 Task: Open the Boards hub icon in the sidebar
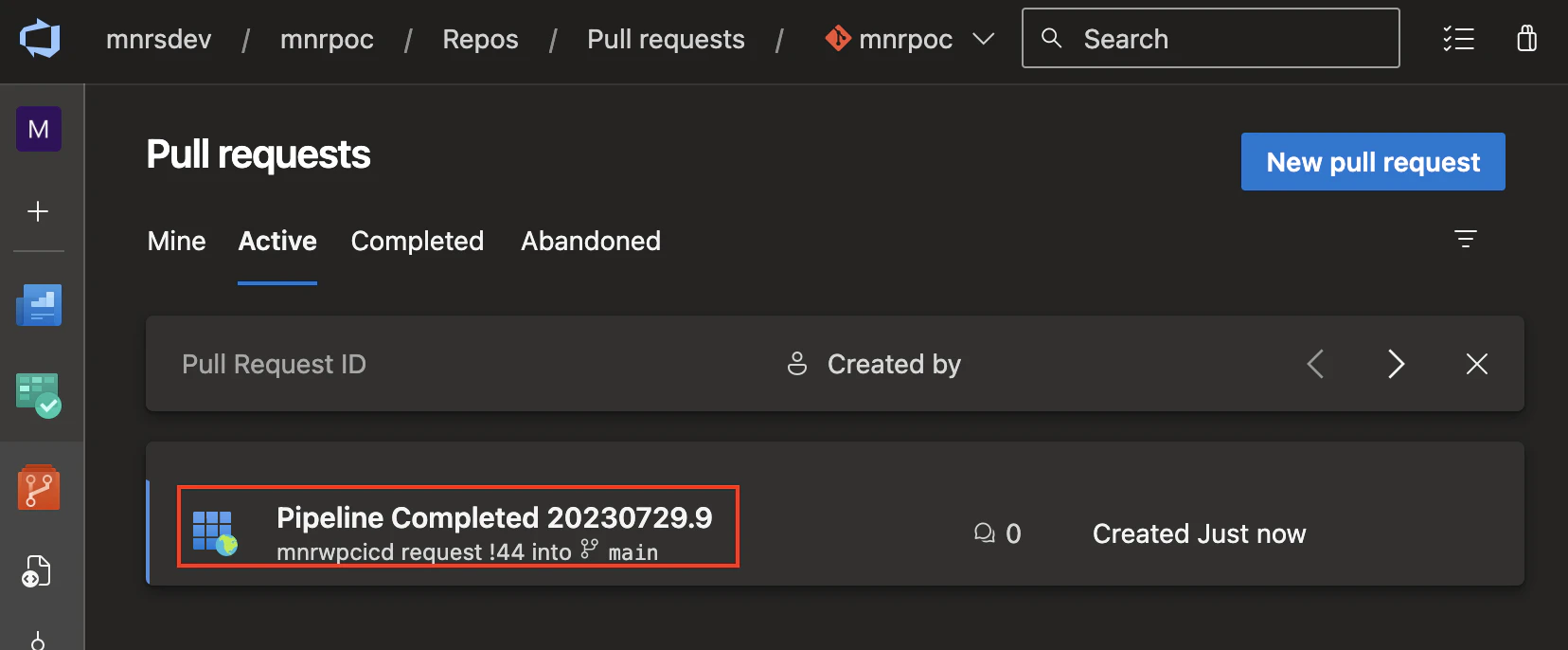click(x=39, y=395)
